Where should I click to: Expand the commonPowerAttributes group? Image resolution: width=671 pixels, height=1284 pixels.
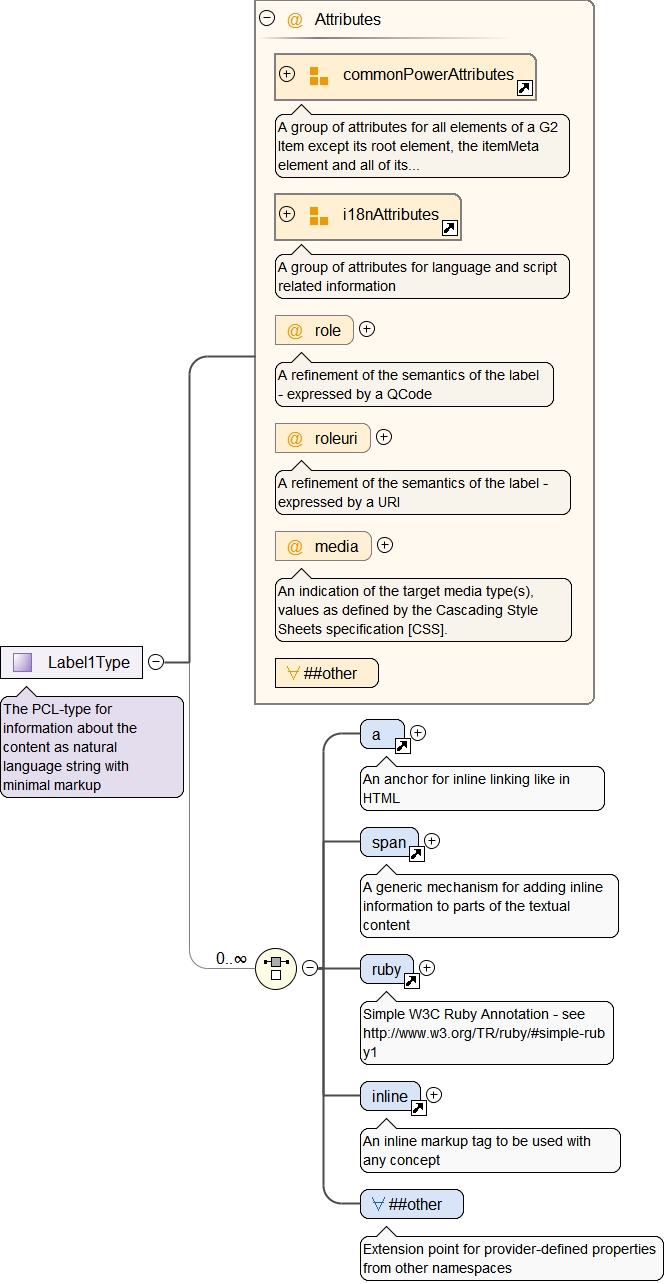tap(287, 74)
